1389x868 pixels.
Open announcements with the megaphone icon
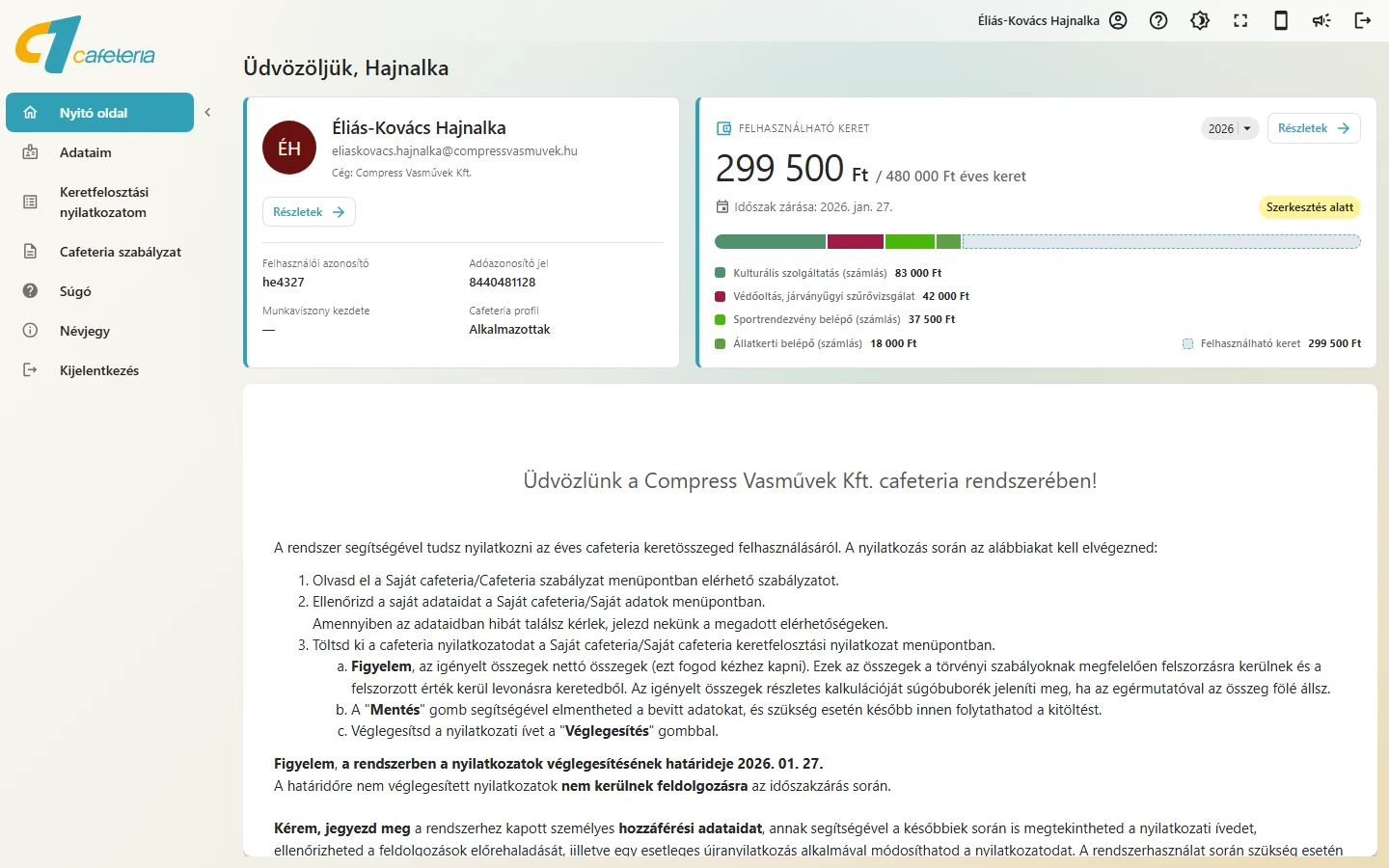pyautogui.click(x=1321, y=20)
